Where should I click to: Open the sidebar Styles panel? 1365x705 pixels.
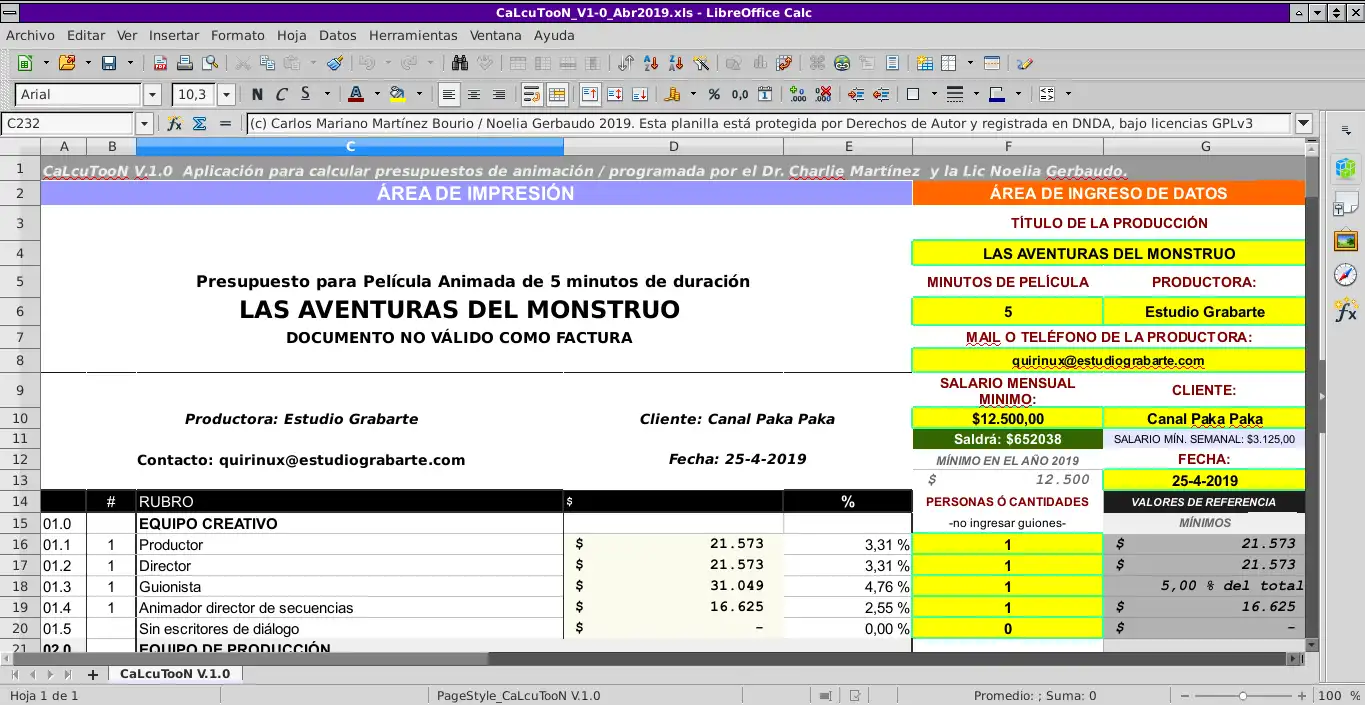click(1346, 204)
